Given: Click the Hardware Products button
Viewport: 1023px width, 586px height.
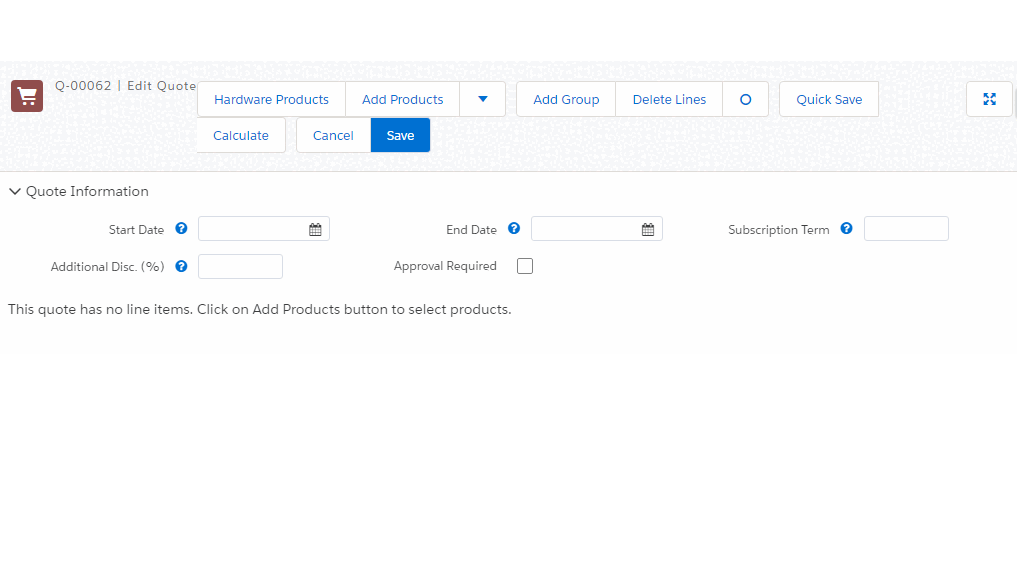Looking at the screenshot, I should pos(271,99).
